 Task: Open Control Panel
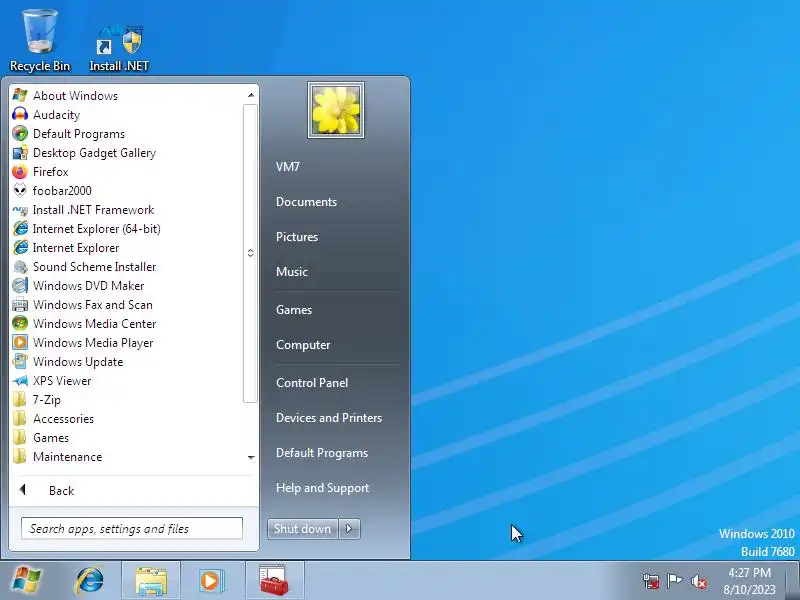312,383
